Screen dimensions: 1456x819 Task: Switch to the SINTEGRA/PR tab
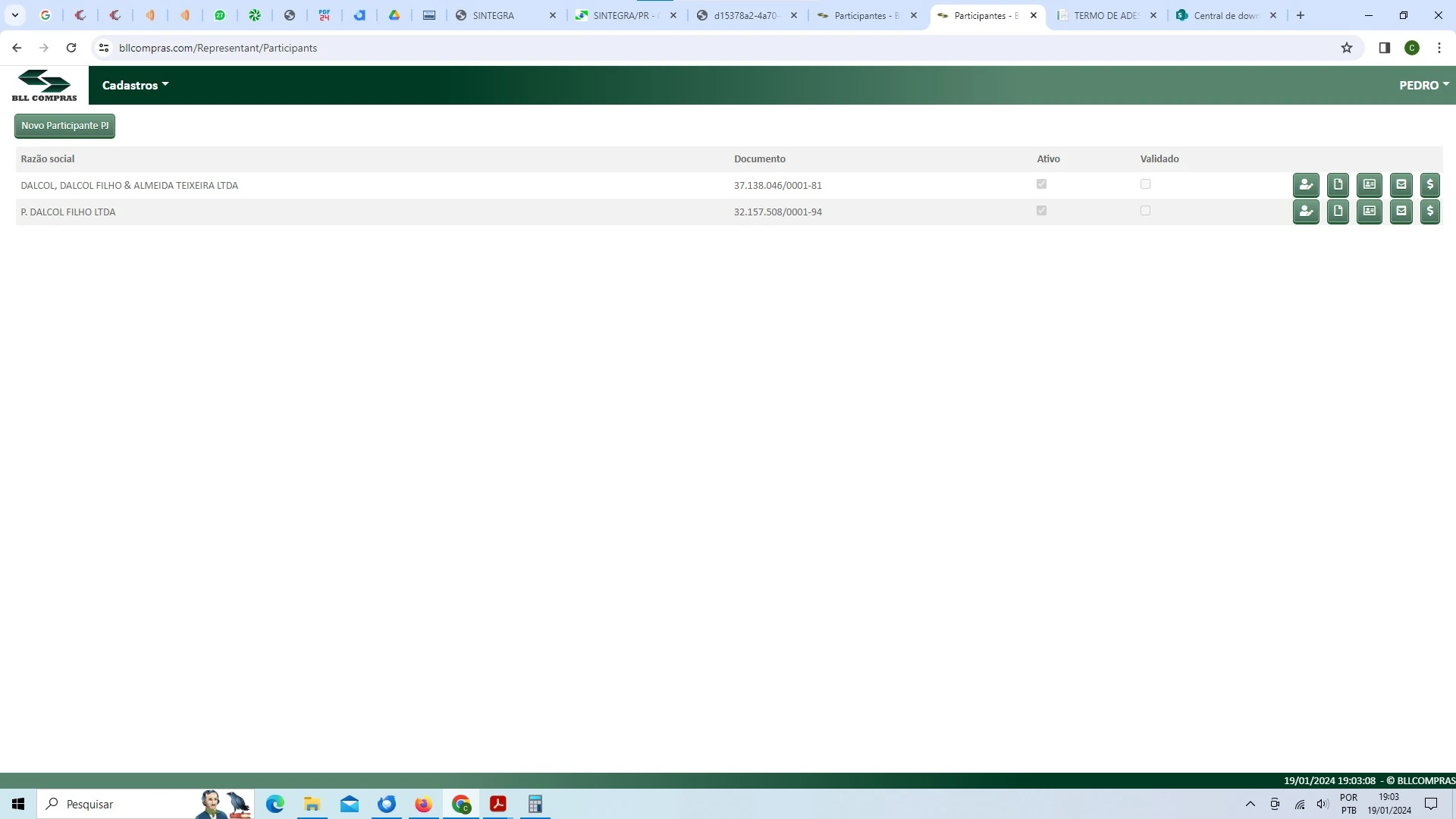(x=623, y=15)
